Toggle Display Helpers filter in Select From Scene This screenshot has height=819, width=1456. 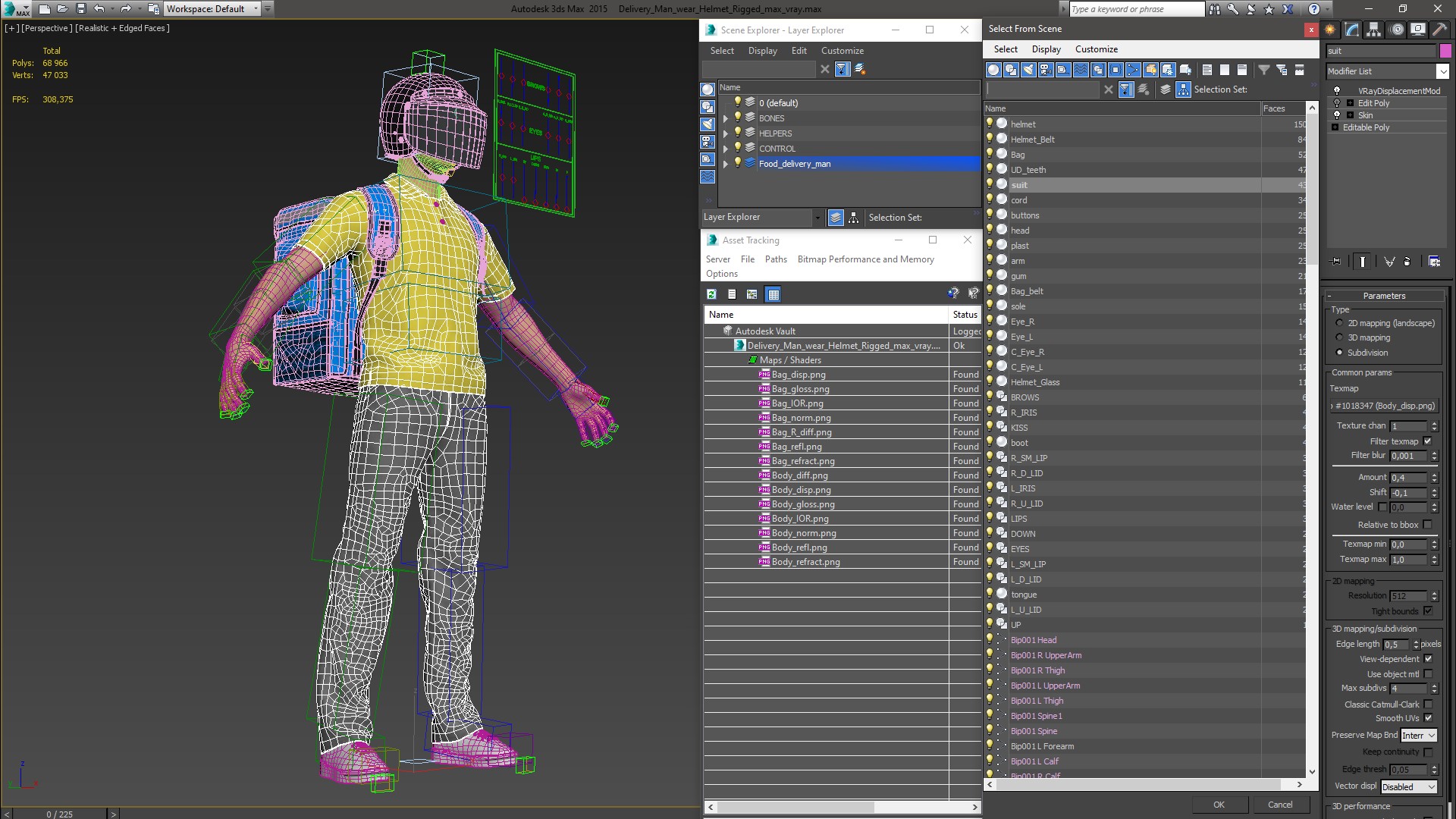click(x=1063, y=70)
